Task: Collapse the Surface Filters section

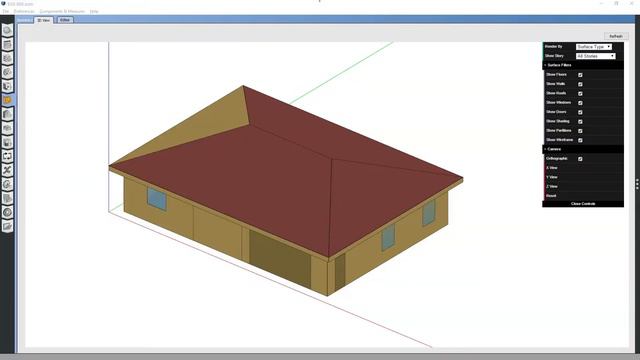Action: 583,65
